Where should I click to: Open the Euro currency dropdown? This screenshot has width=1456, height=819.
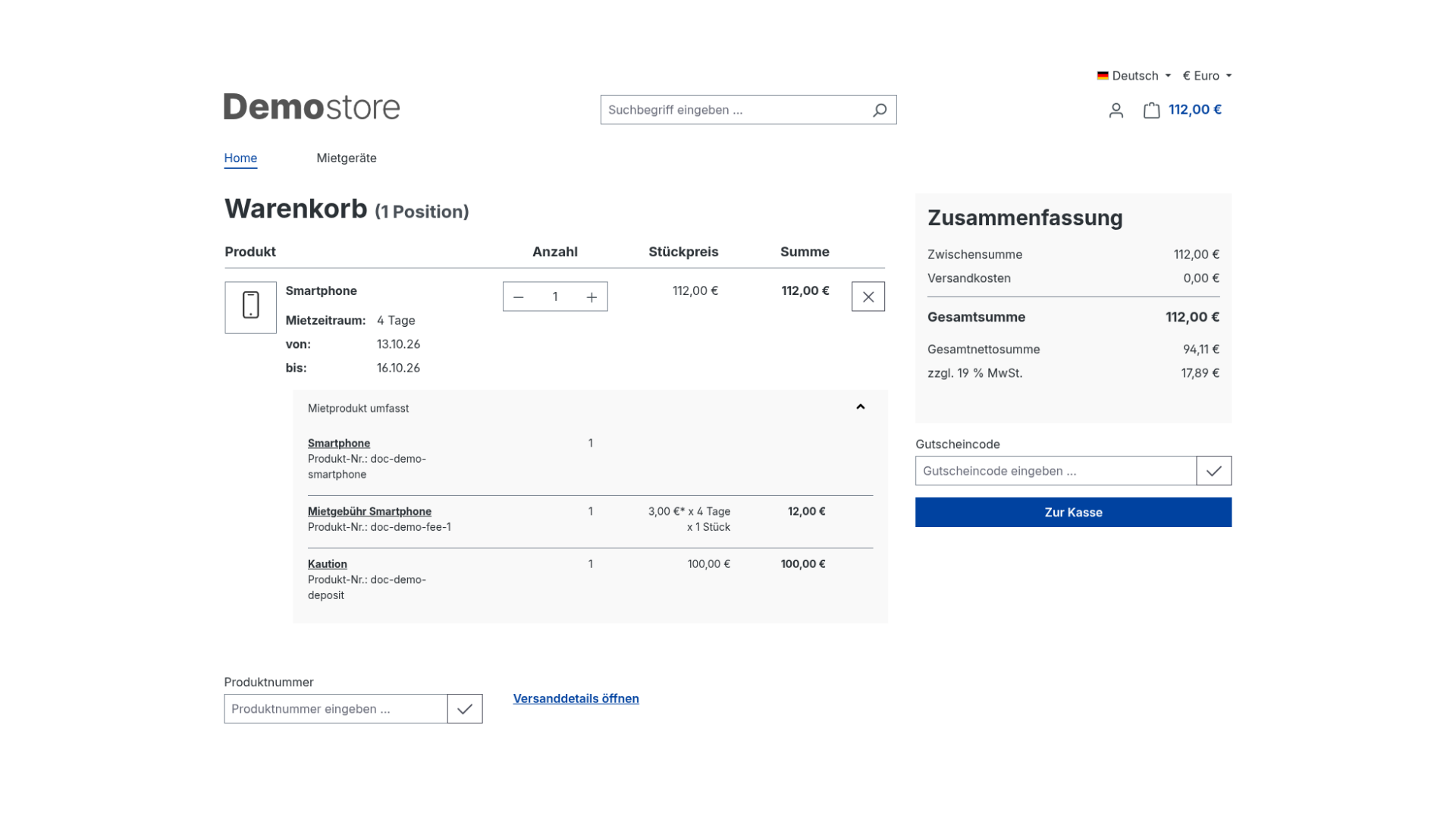point(1207,76)
